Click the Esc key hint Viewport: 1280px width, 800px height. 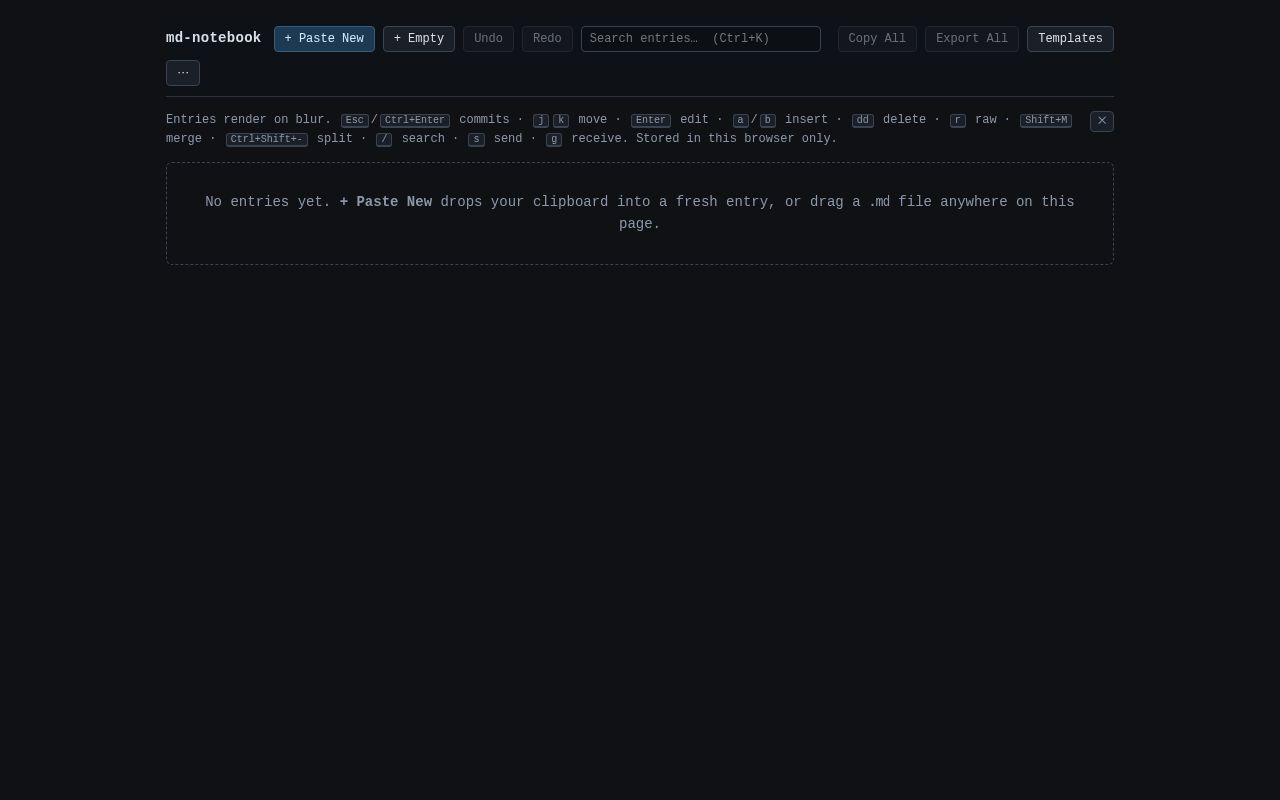[x=355, y=121]
